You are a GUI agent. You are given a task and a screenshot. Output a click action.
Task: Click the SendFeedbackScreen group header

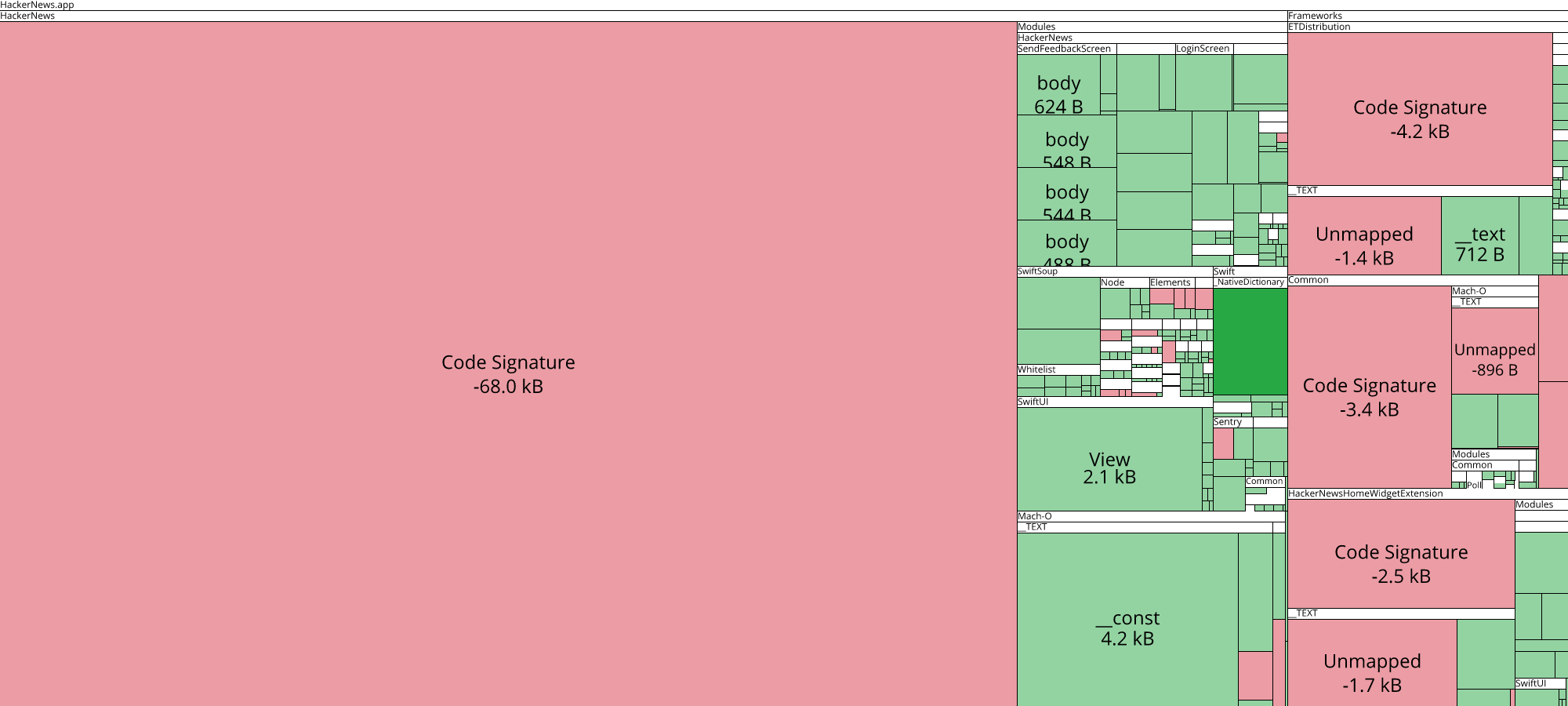pos(1063,49)
